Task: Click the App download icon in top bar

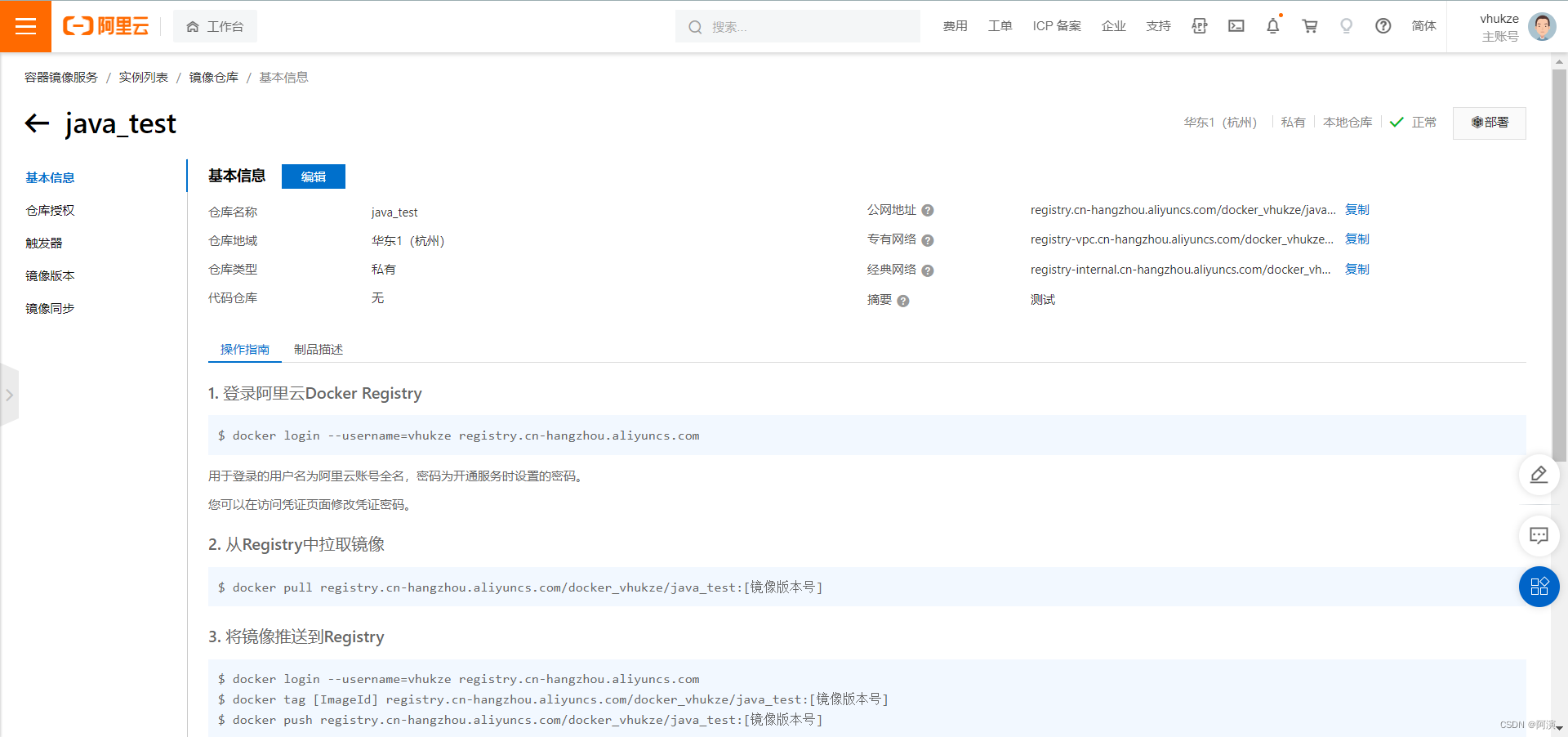Action: 1199,26
